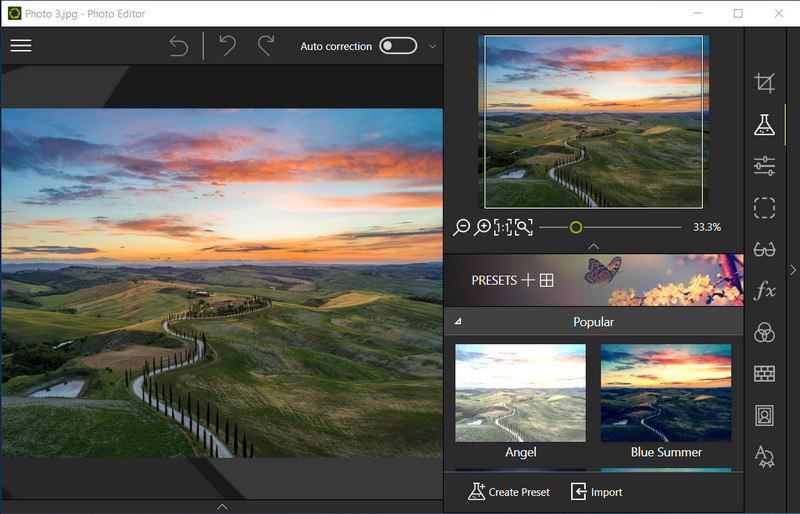Screen dimensions: 800x514
Task: Click the PRESETS header label
Action: (494, 280)
